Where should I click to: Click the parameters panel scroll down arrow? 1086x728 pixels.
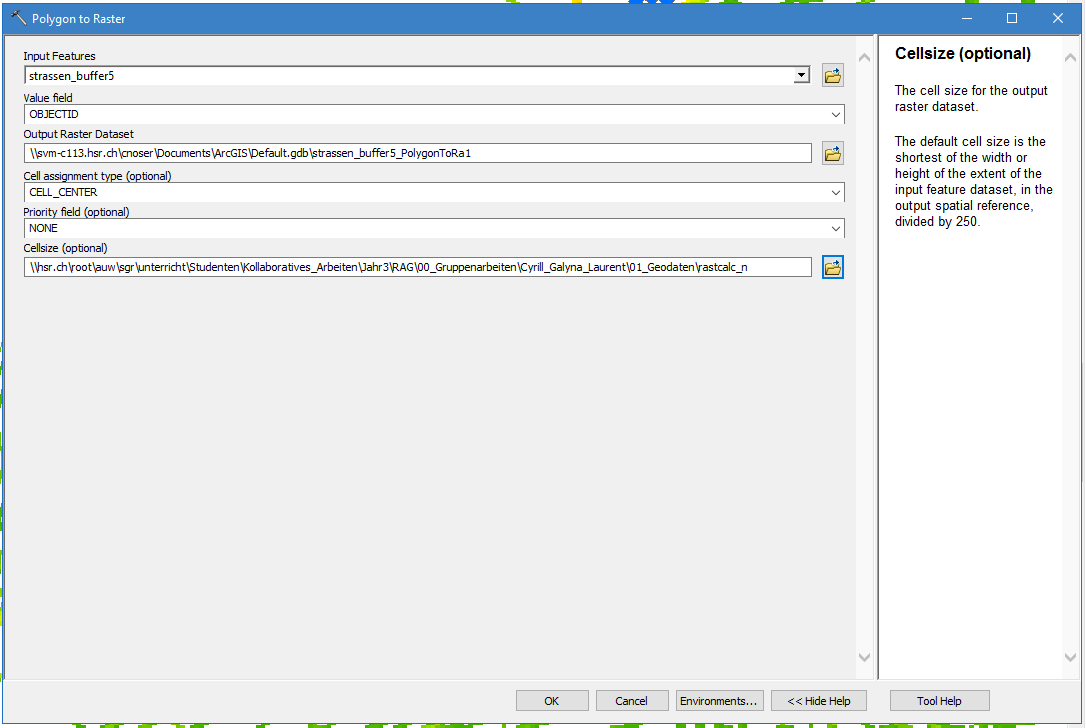(865, 657)
